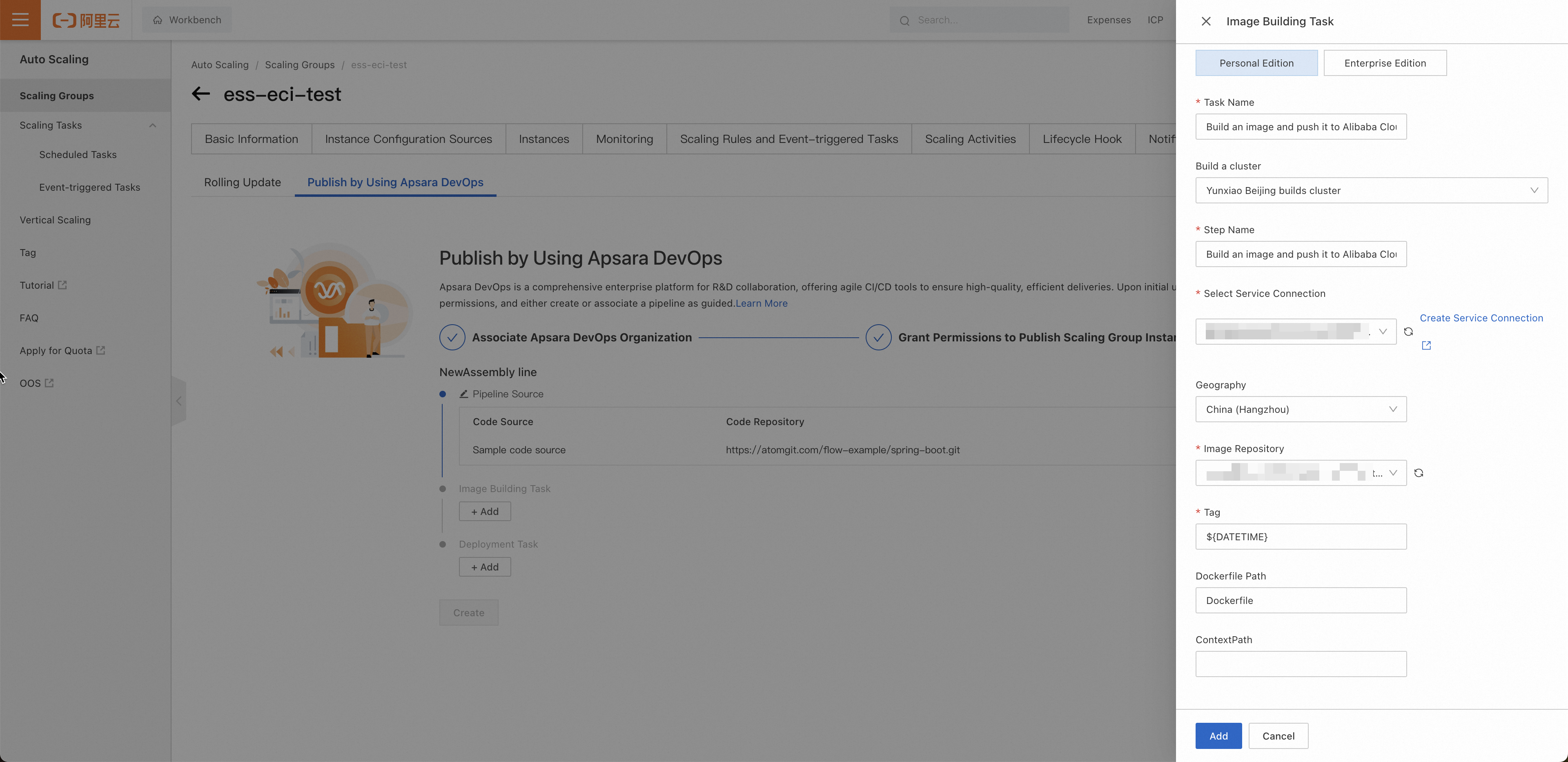Click the ContextPath input field

[x=1300, y=664]
